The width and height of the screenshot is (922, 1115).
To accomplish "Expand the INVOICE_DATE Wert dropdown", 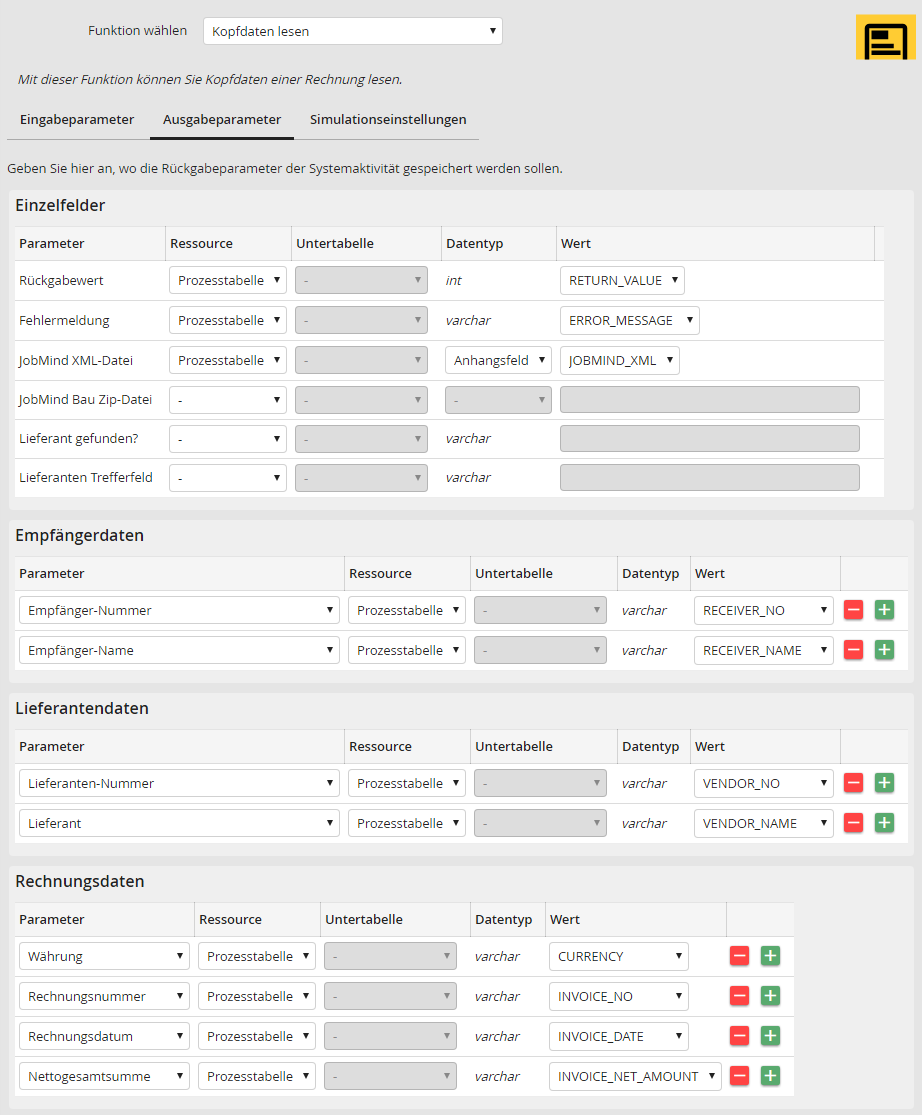I will click(x=618, y=1036).
